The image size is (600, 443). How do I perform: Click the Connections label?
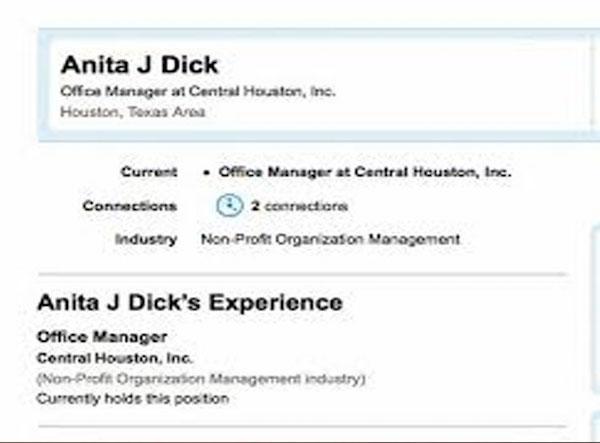click(130, 206)
